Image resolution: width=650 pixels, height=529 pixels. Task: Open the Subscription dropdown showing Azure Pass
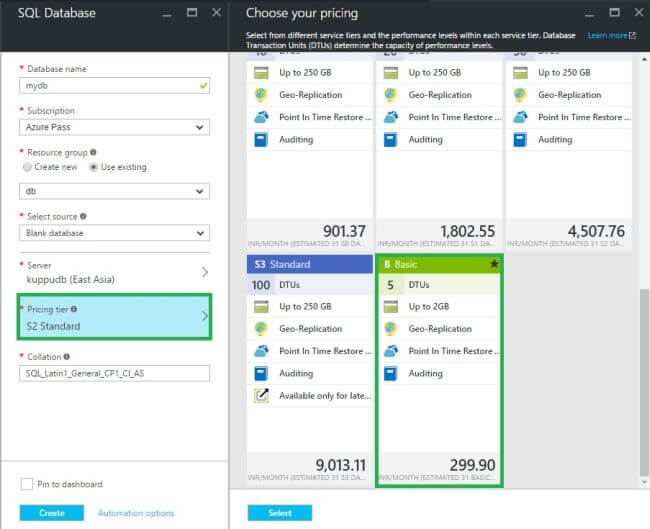[x=115, y=128]
